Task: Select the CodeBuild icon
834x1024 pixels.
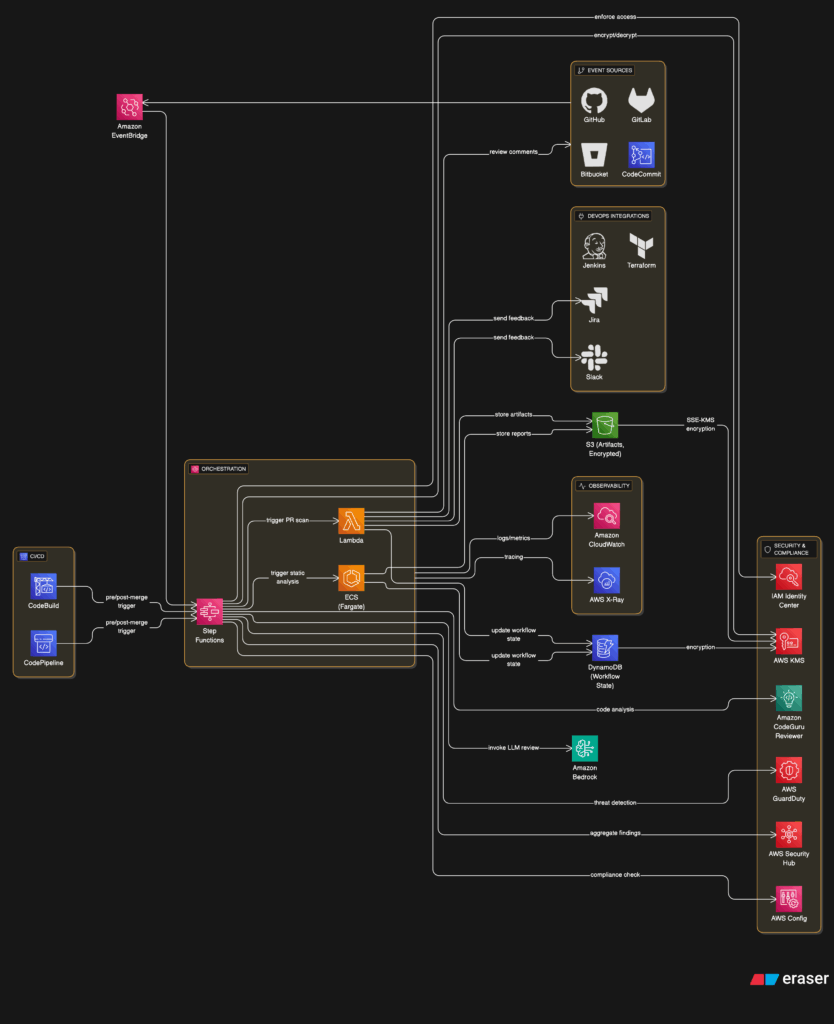Action: click(x=43, y=586)
